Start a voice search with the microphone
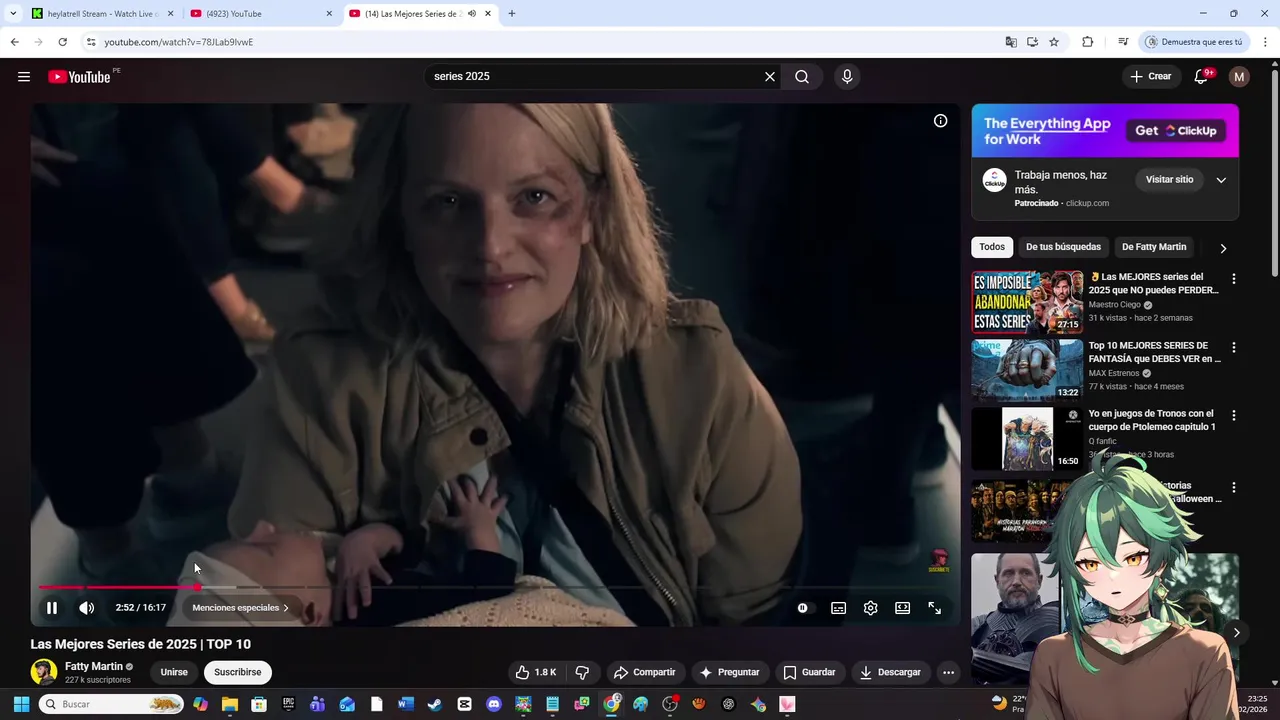 click(847, 77)
